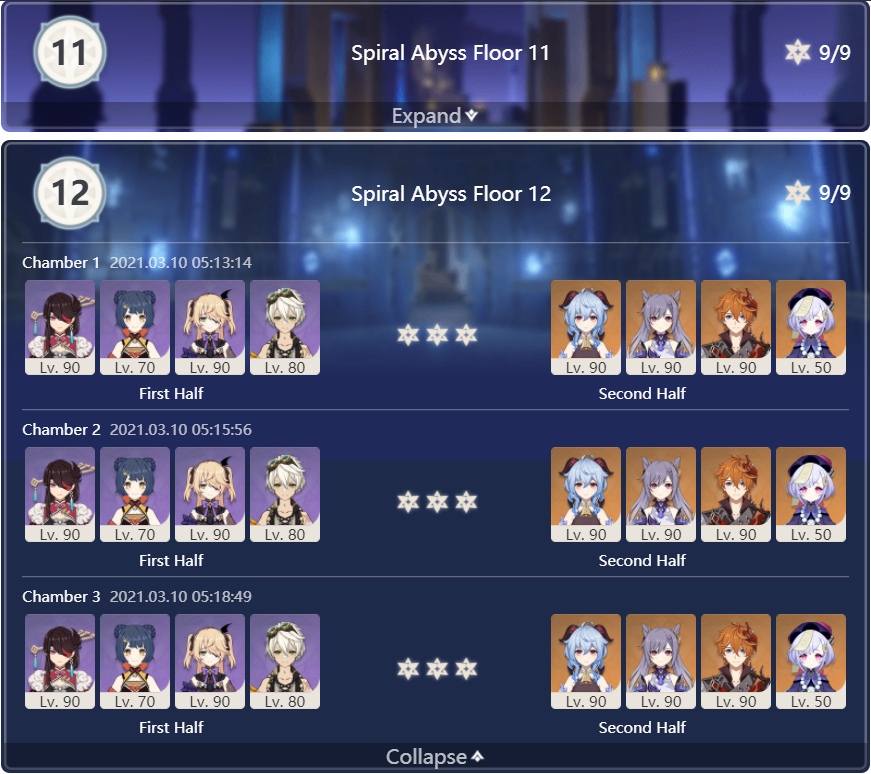Click the Floor 12 star count 9/9
The height and width of the screenshot is (774, 871).
[x=818, y=193]
